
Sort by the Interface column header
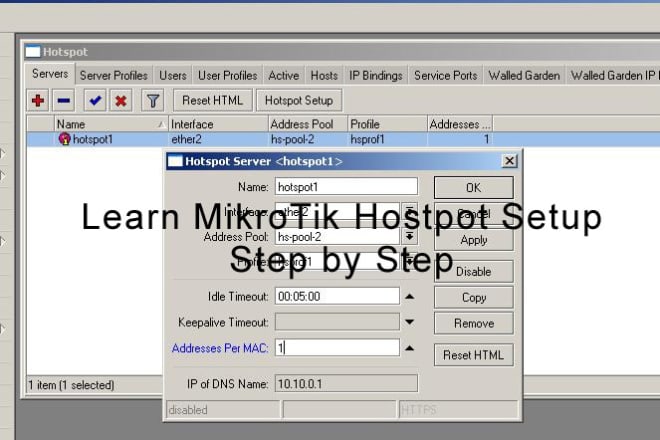tap(218, 124)
